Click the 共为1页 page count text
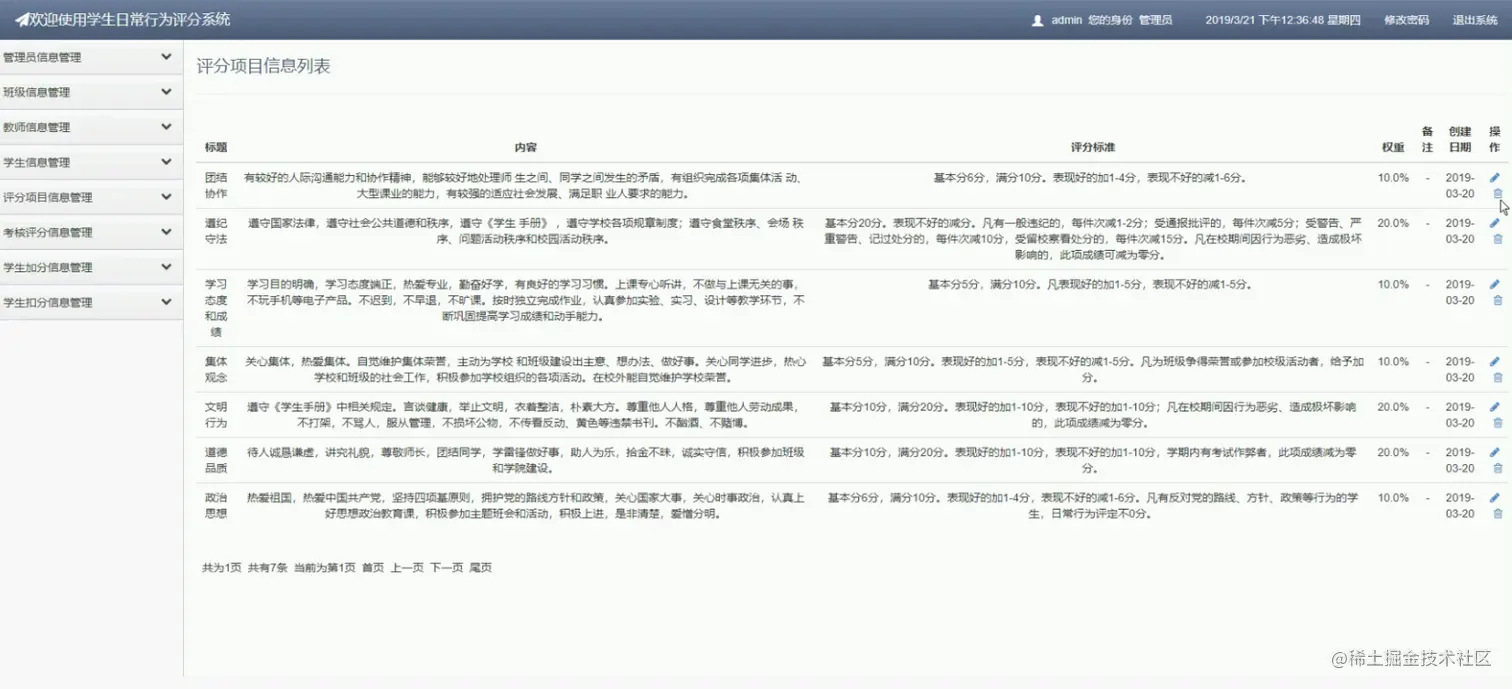Viewport: 1512px width, 689px height. click(x=222, y=567)
